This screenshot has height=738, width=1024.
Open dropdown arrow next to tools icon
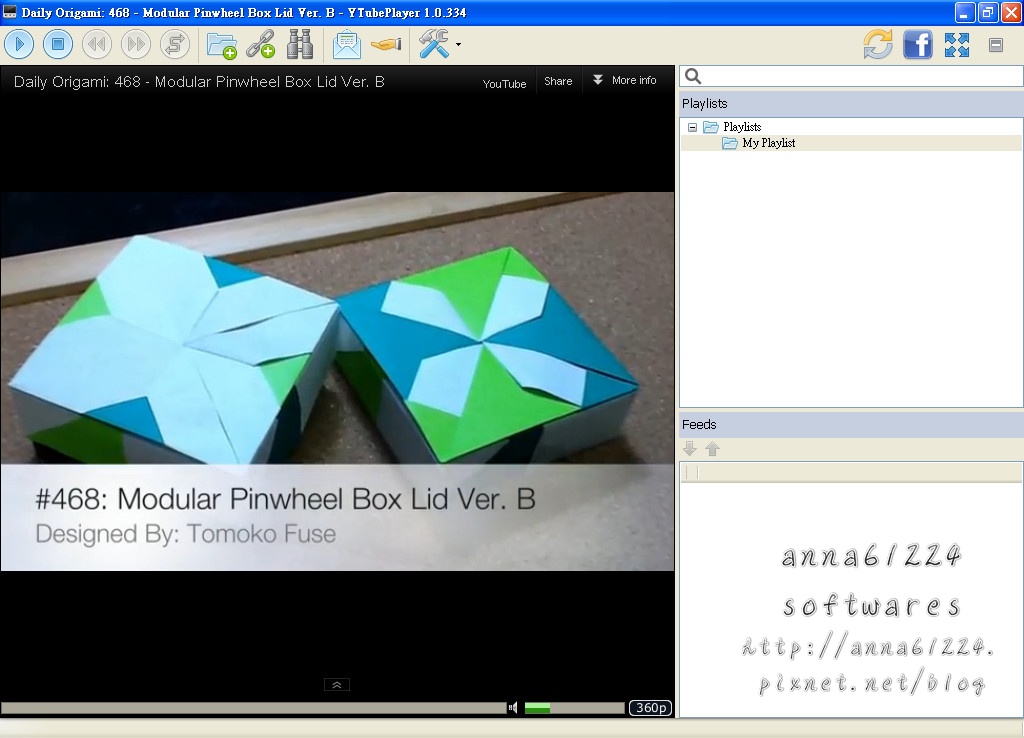click(x=458, y=44)
